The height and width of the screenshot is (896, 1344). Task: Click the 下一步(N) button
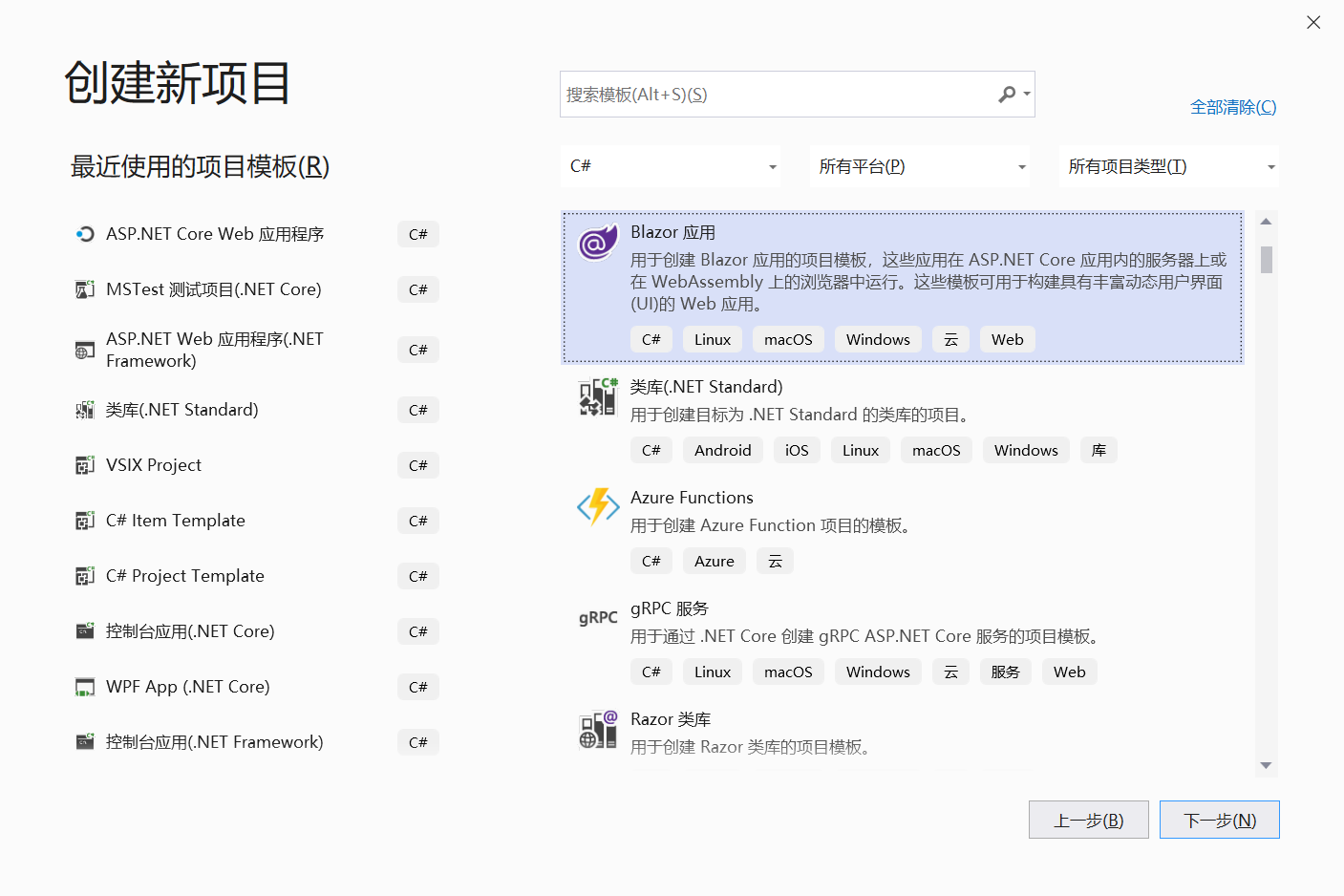(x=1219, y=819)
